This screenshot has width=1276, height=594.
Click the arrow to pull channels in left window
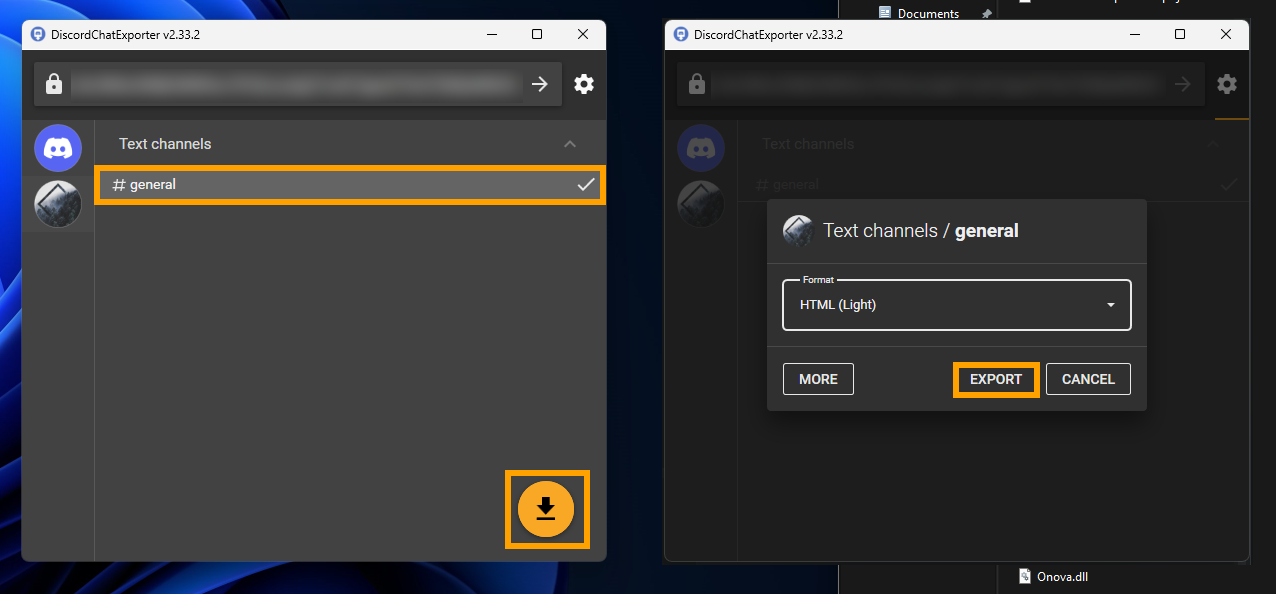(540, 84)
